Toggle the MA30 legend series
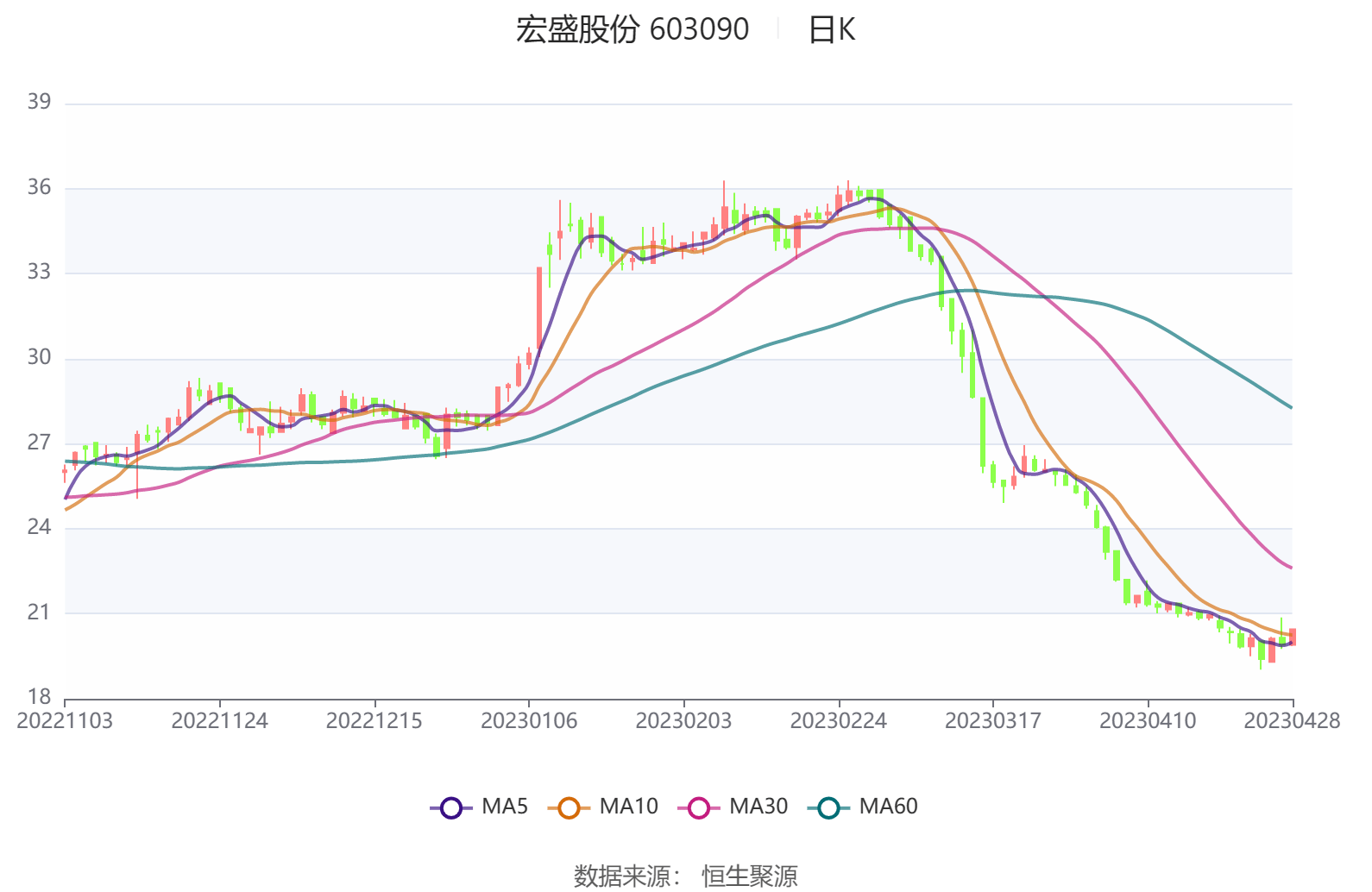Screen dimensions: 1372x892 point(733,807)
